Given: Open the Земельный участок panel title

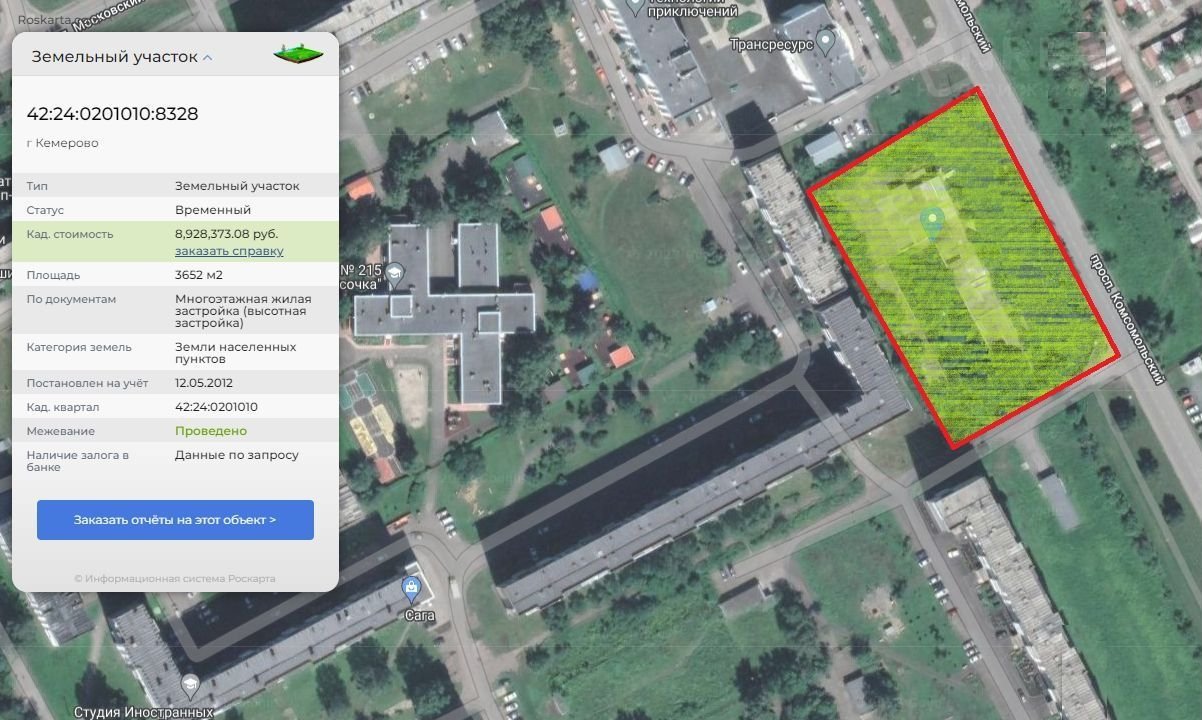Looking at the screenshot, I should coord(114,57).
